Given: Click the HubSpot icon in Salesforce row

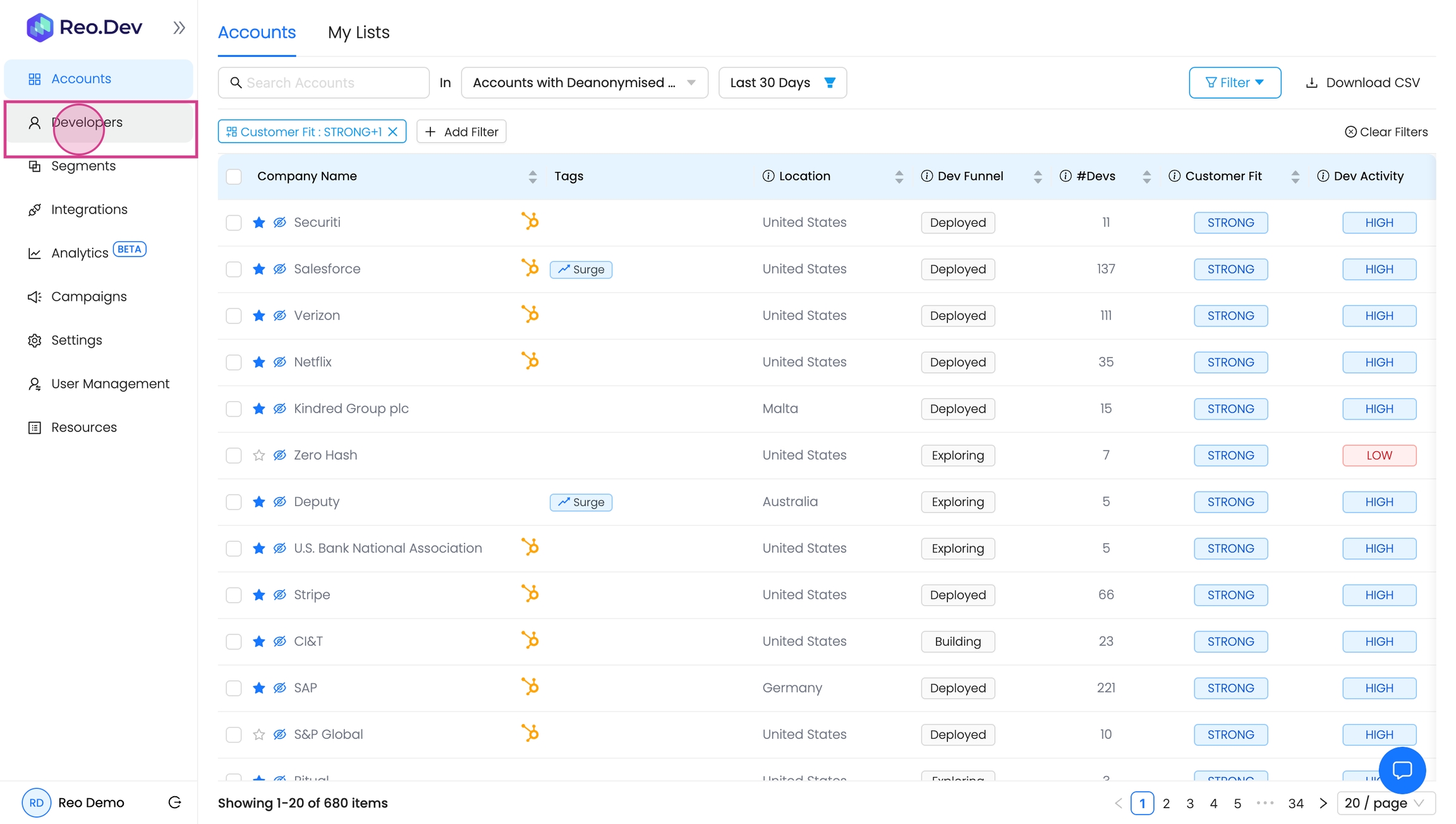Looking at the screenshot, I should coord(530,268).
